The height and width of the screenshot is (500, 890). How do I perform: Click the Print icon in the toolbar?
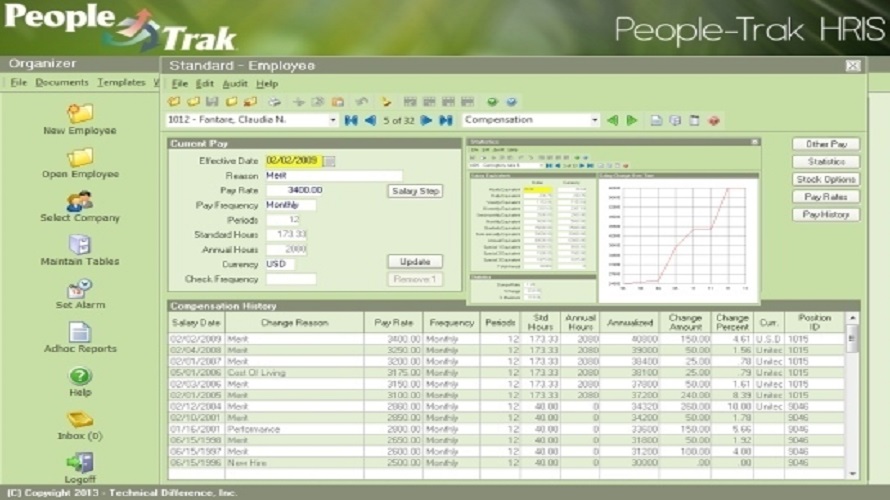pos(274,102)
